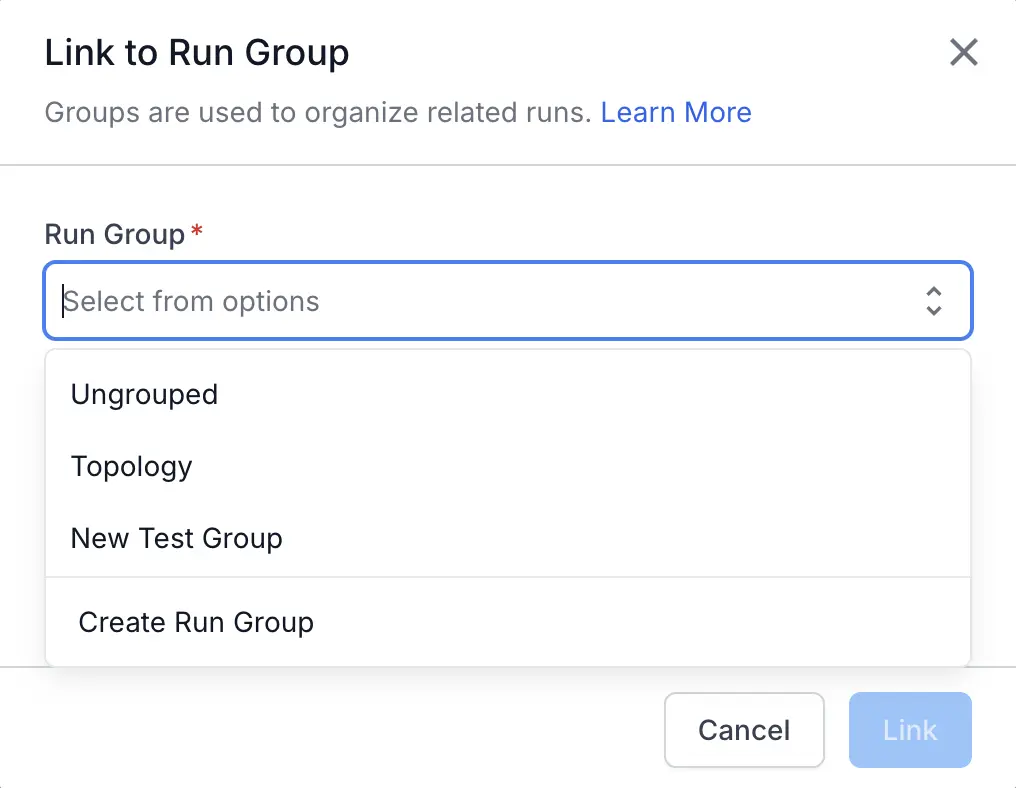
Task: Click the required asterisk next to Run Group
Action: (x=196, y=232)
